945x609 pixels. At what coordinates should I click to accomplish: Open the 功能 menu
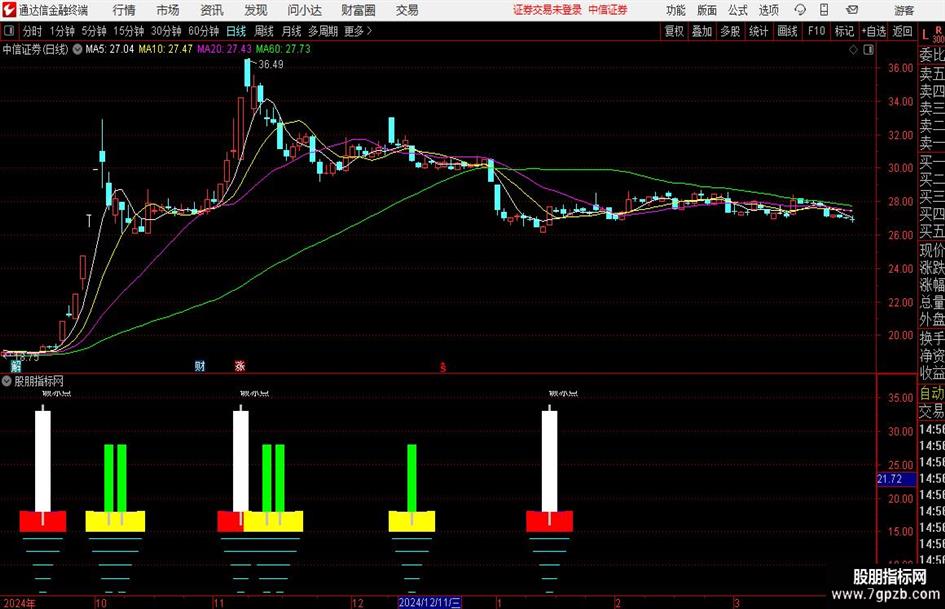point(676,10)
